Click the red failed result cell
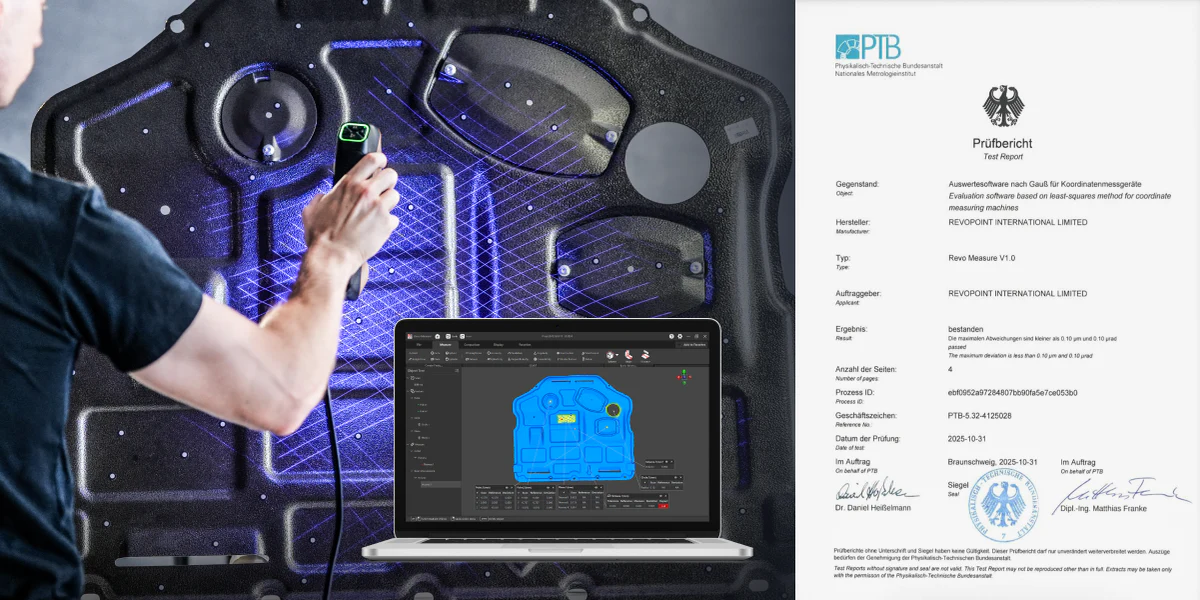This screenshot has height=600, width=1200. 661,506
